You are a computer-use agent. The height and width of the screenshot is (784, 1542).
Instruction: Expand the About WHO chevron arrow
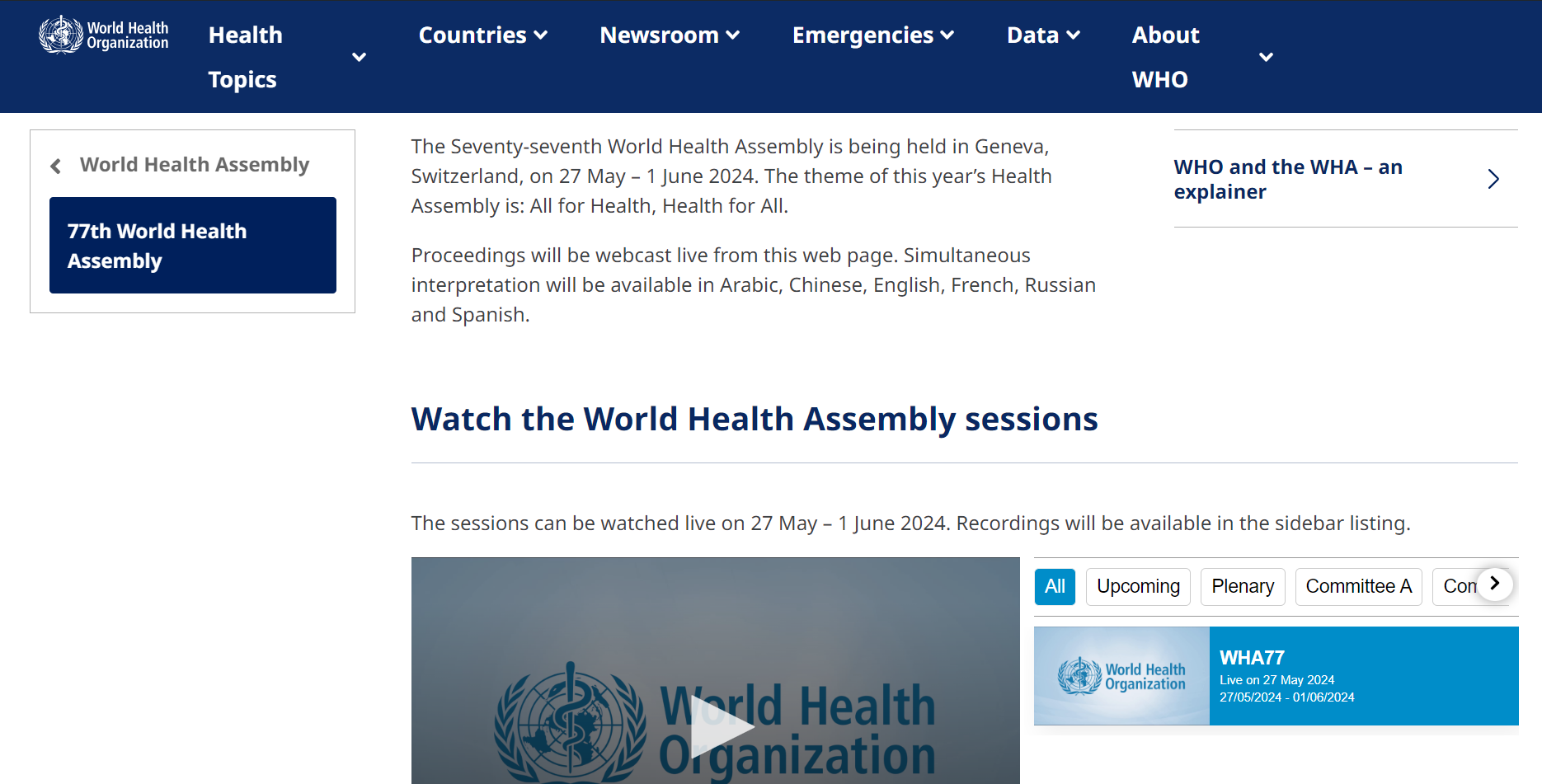[1266, 57]
